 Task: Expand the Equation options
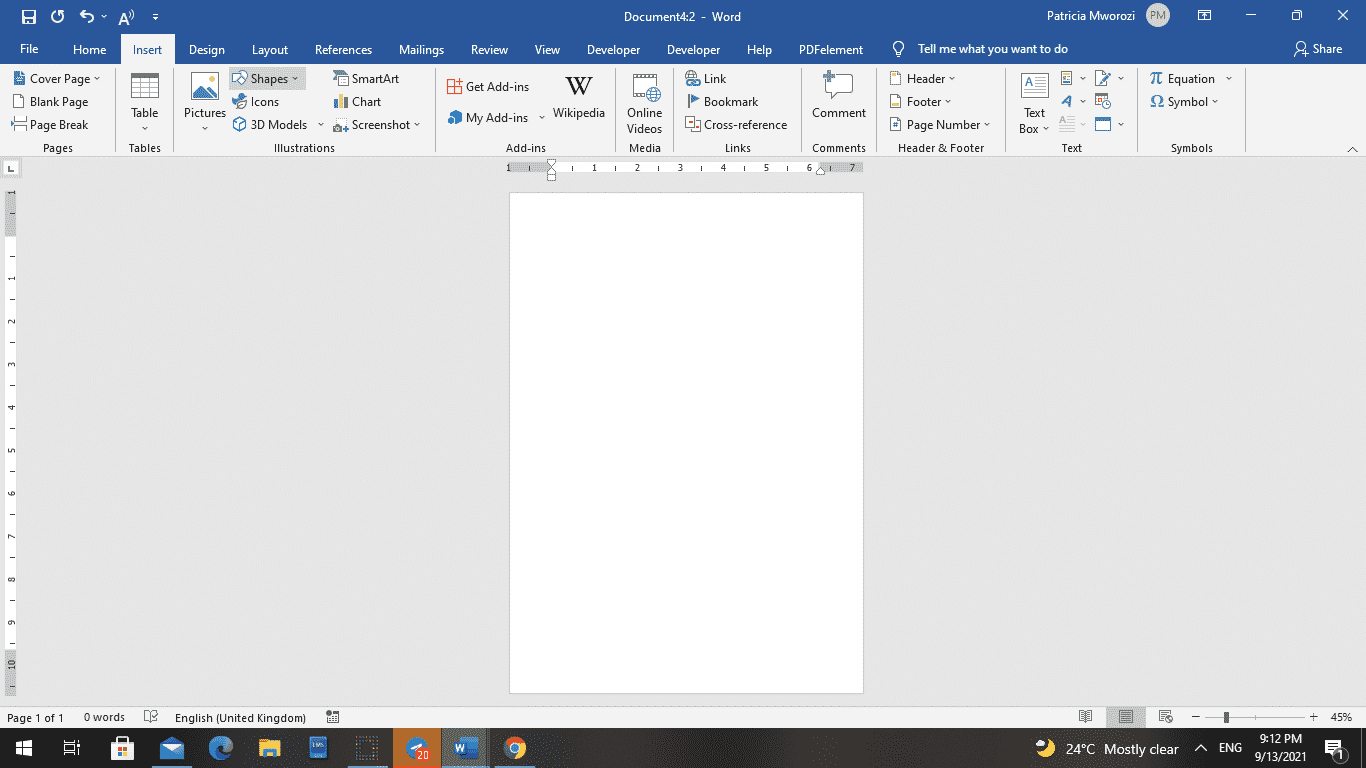1229,78
